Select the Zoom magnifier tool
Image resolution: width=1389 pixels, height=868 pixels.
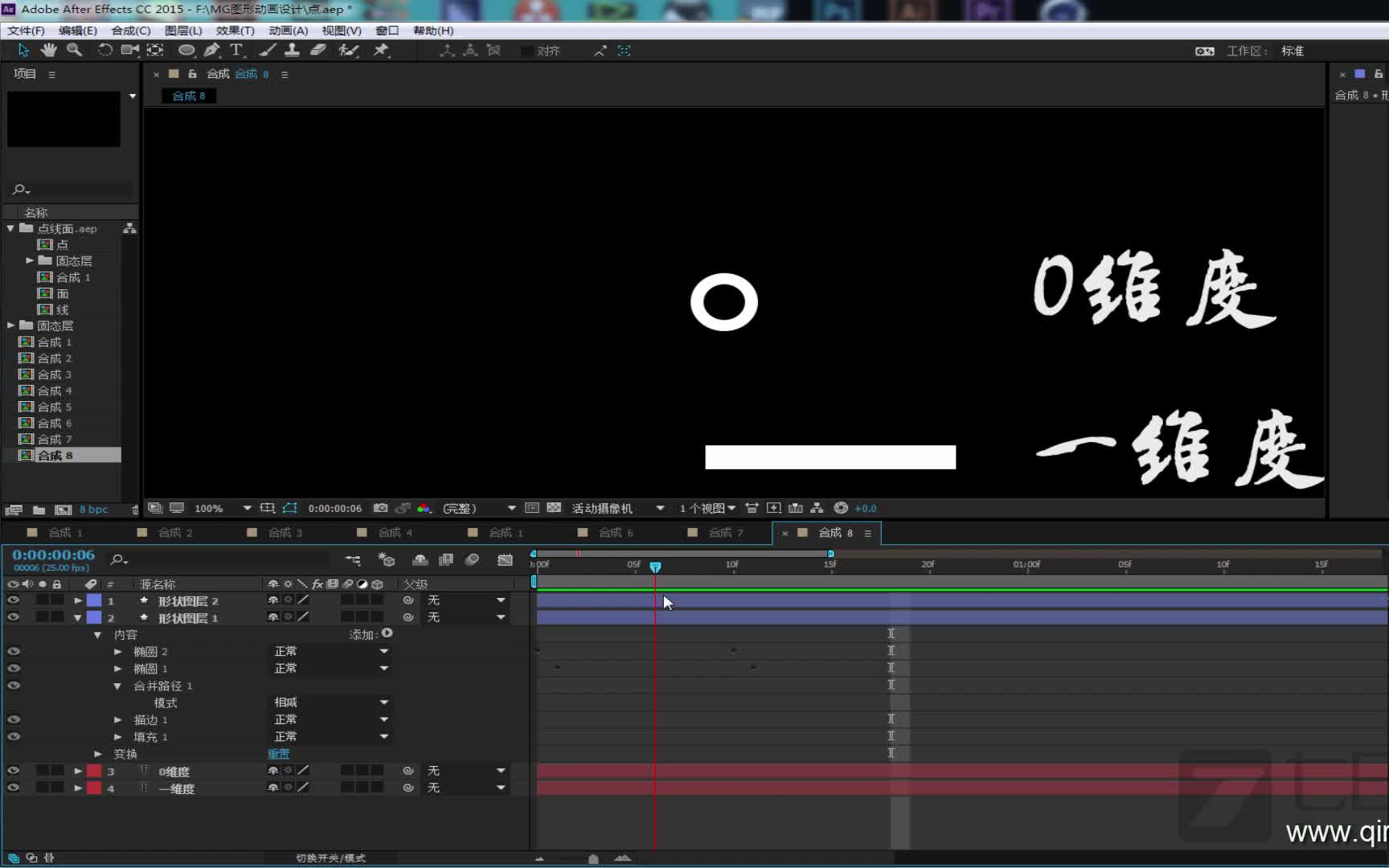pyautogui.click(x=74, y=50)
